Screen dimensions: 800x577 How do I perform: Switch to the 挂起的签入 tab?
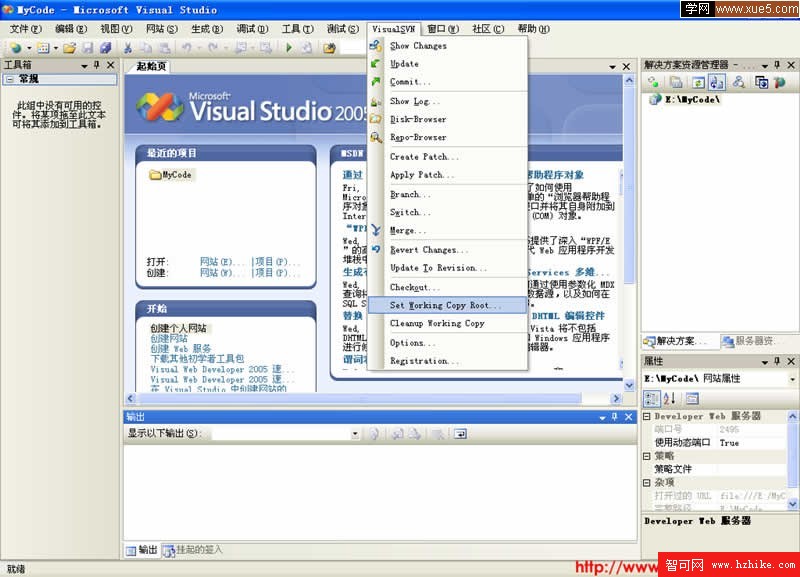193,549
